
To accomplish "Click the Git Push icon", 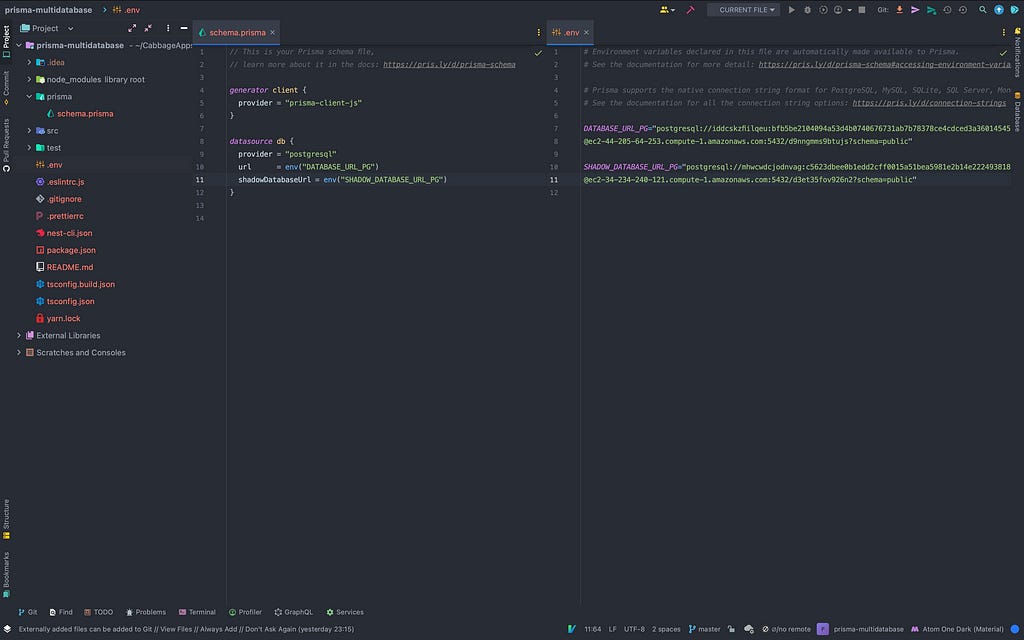I will tap(931, 10).
